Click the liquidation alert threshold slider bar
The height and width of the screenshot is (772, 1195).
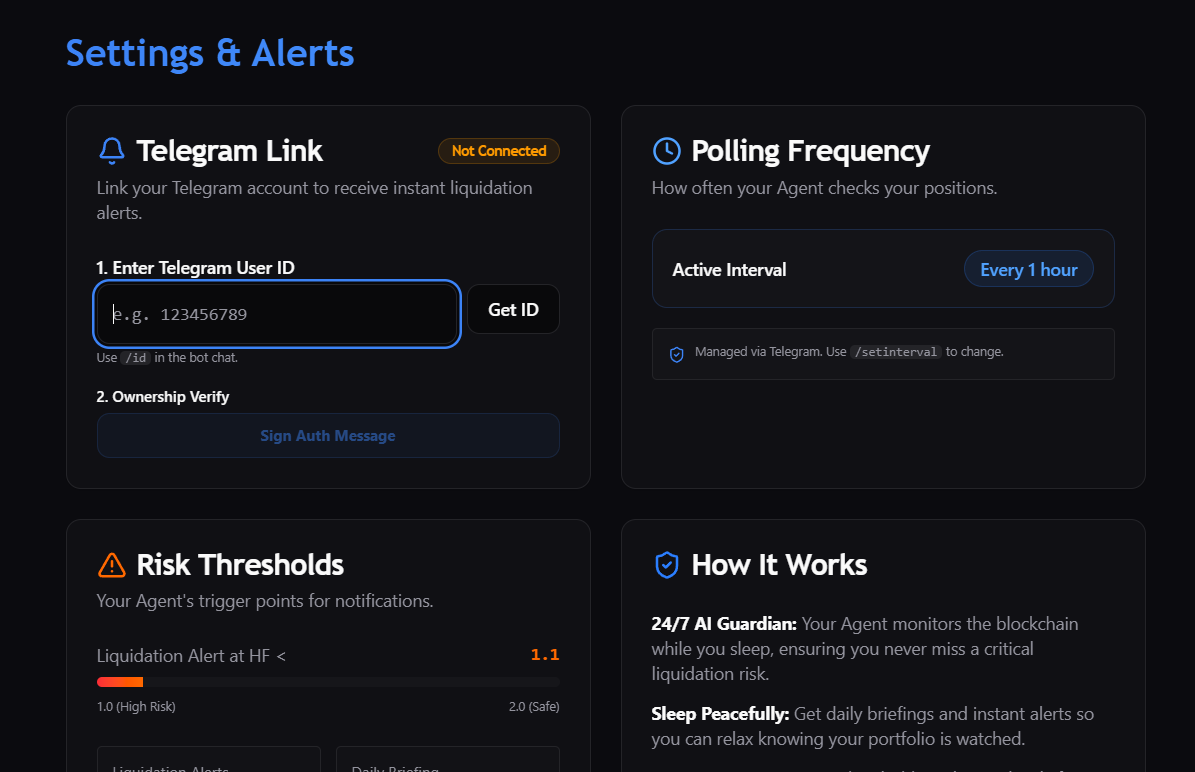click(x=328, y=682)
